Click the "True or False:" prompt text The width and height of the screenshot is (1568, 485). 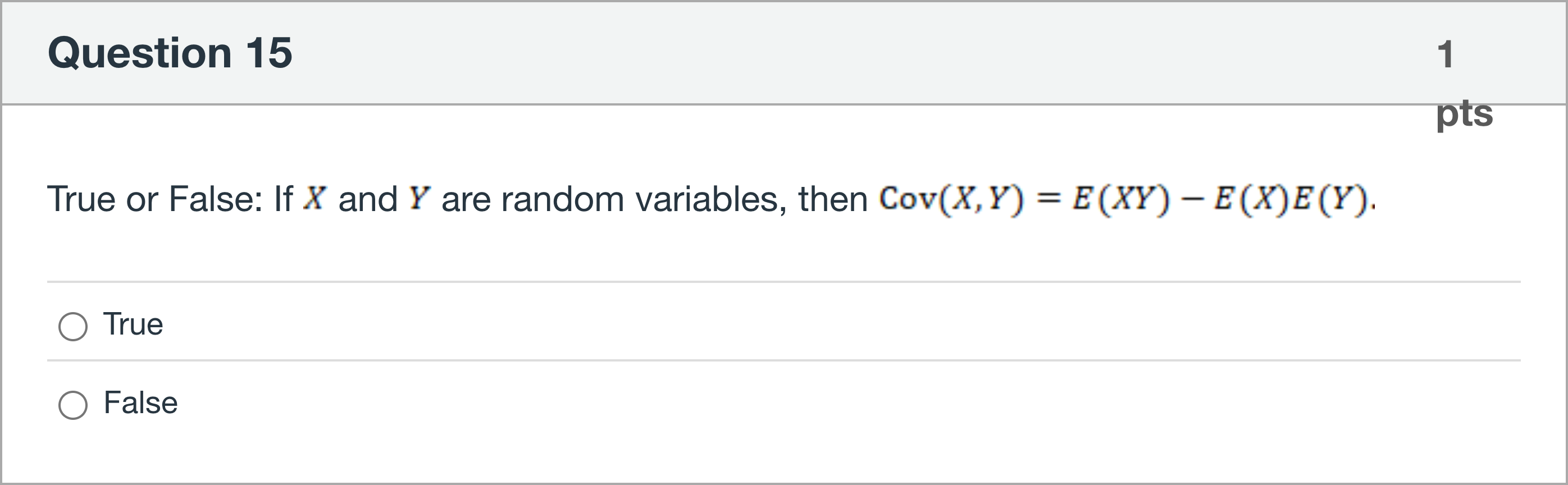pos(155,199)
